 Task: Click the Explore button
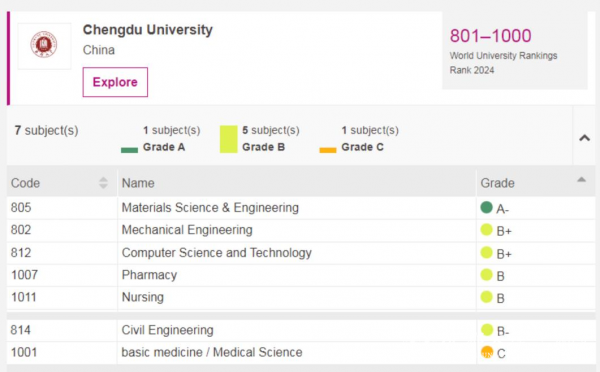115,82
